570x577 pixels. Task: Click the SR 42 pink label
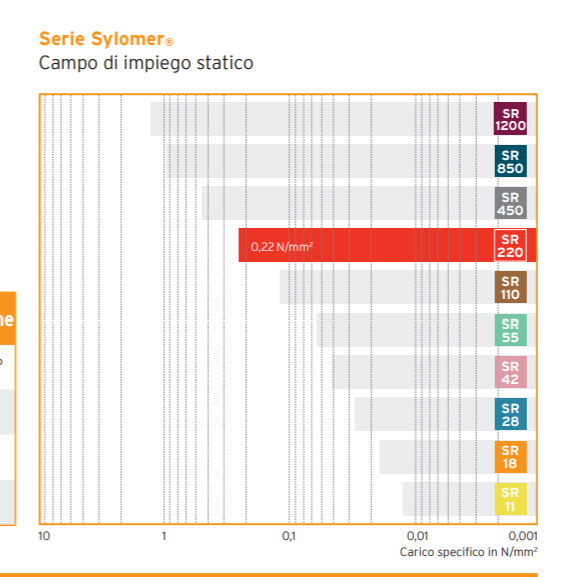click(510, 372)
